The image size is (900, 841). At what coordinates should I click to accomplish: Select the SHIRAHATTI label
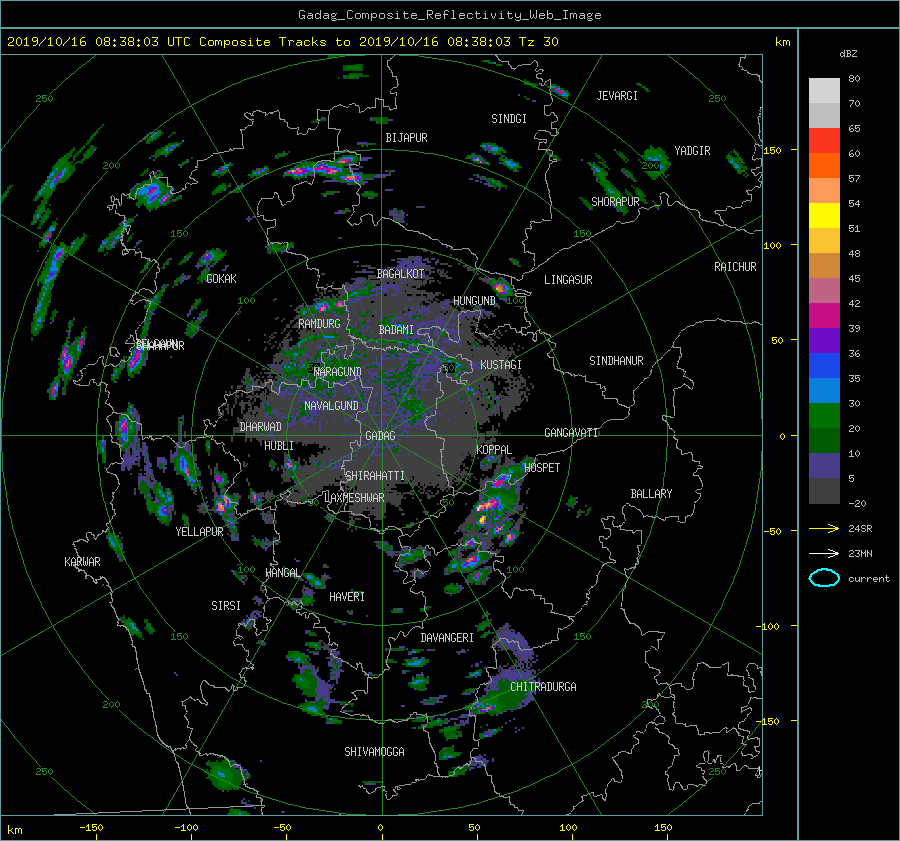click(x=375, y=476)
